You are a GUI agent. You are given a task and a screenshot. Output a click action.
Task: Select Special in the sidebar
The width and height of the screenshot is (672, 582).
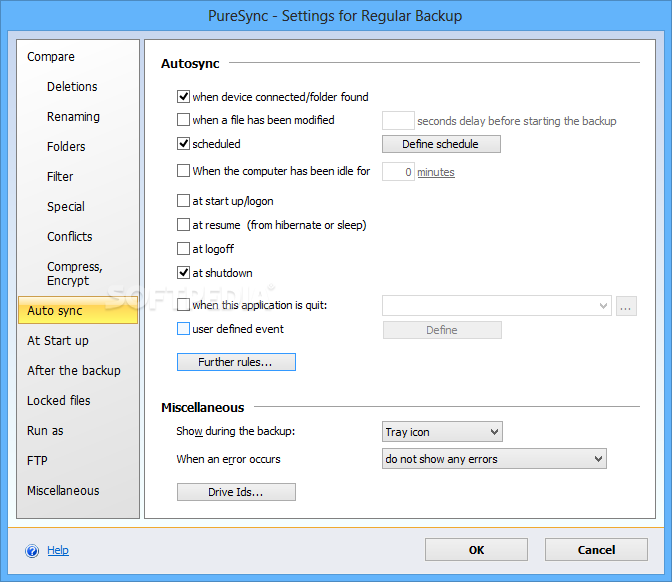[66, 207]
